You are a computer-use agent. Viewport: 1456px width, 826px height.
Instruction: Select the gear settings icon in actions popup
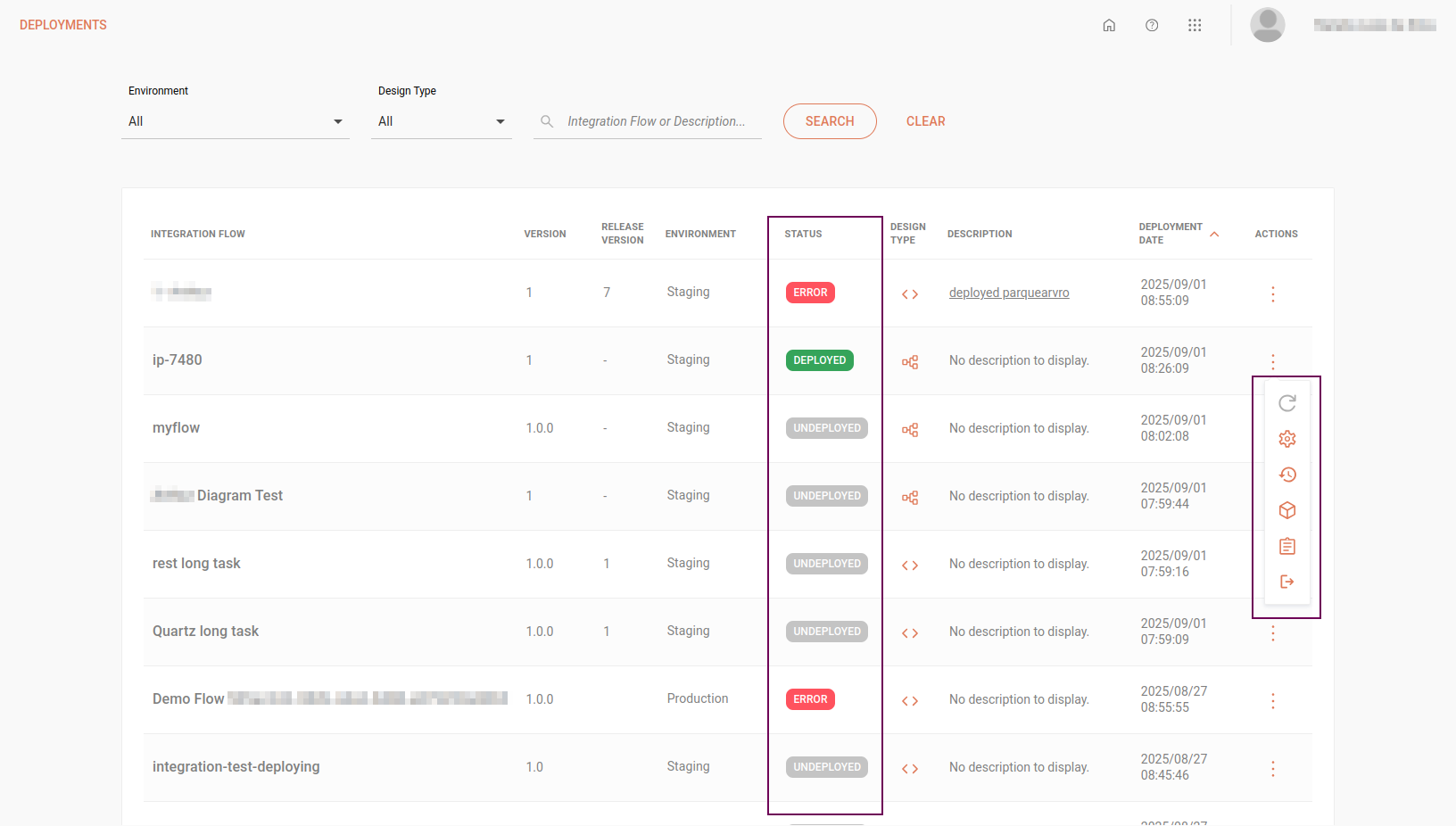click(1286, 439)
